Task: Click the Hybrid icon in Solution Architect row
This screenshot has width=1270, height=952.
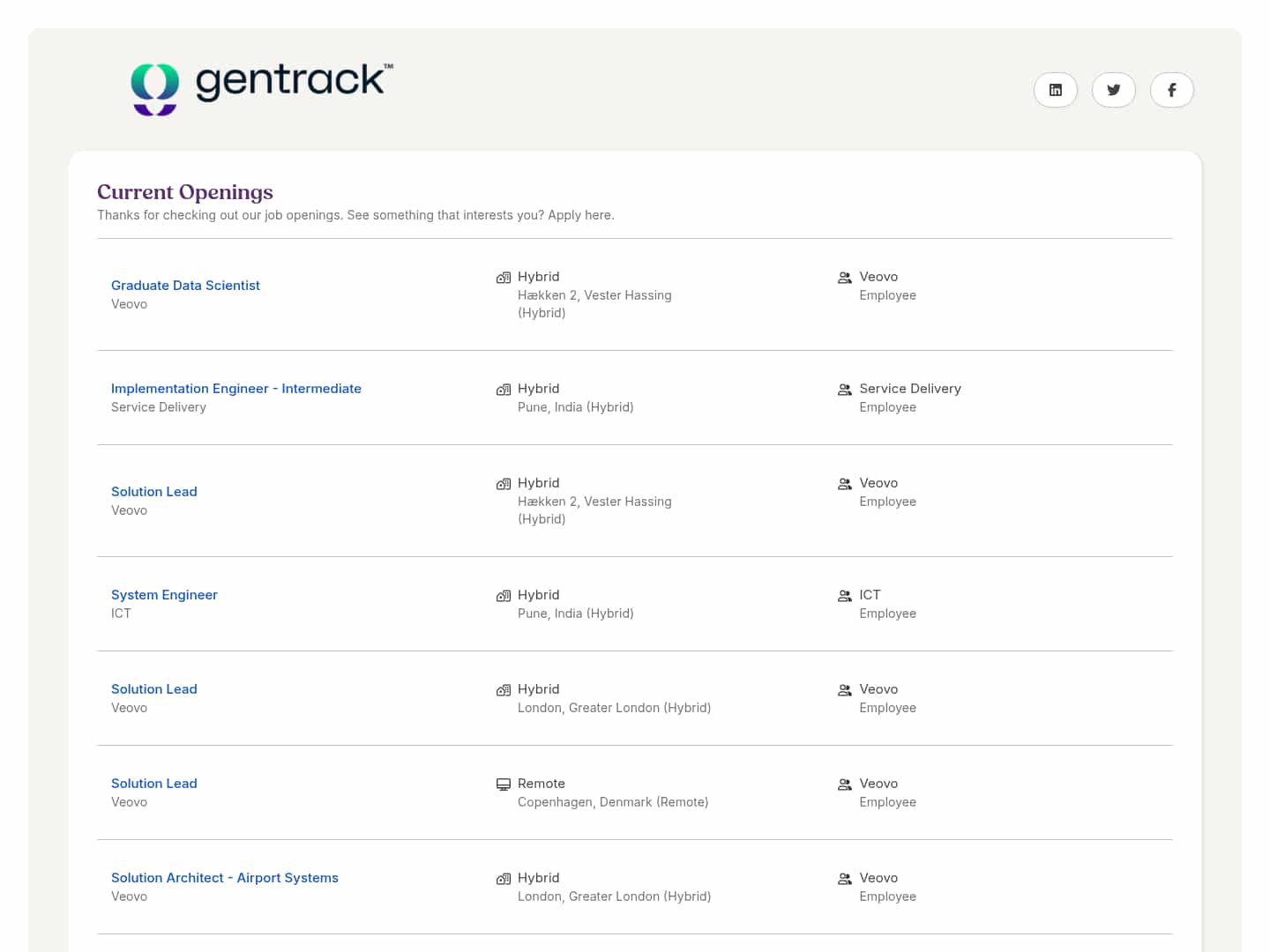Action: (x=504, y=879)
